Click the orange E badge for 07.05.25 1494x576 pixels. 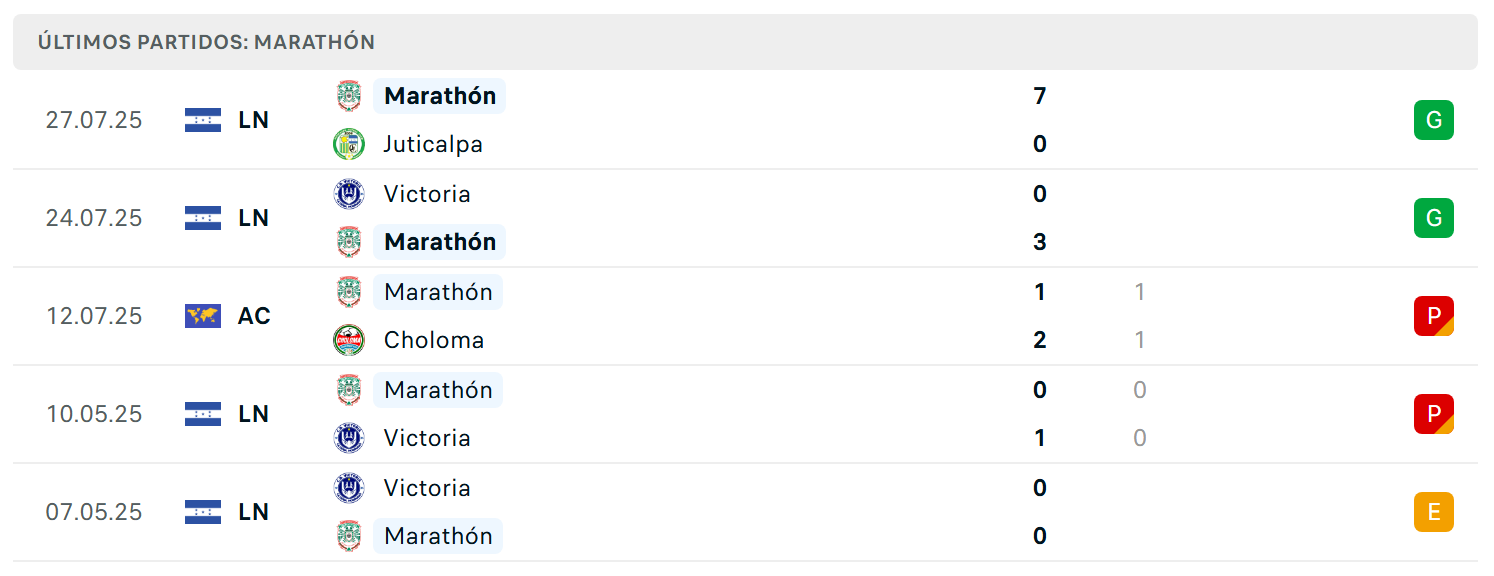[1433, 512]
